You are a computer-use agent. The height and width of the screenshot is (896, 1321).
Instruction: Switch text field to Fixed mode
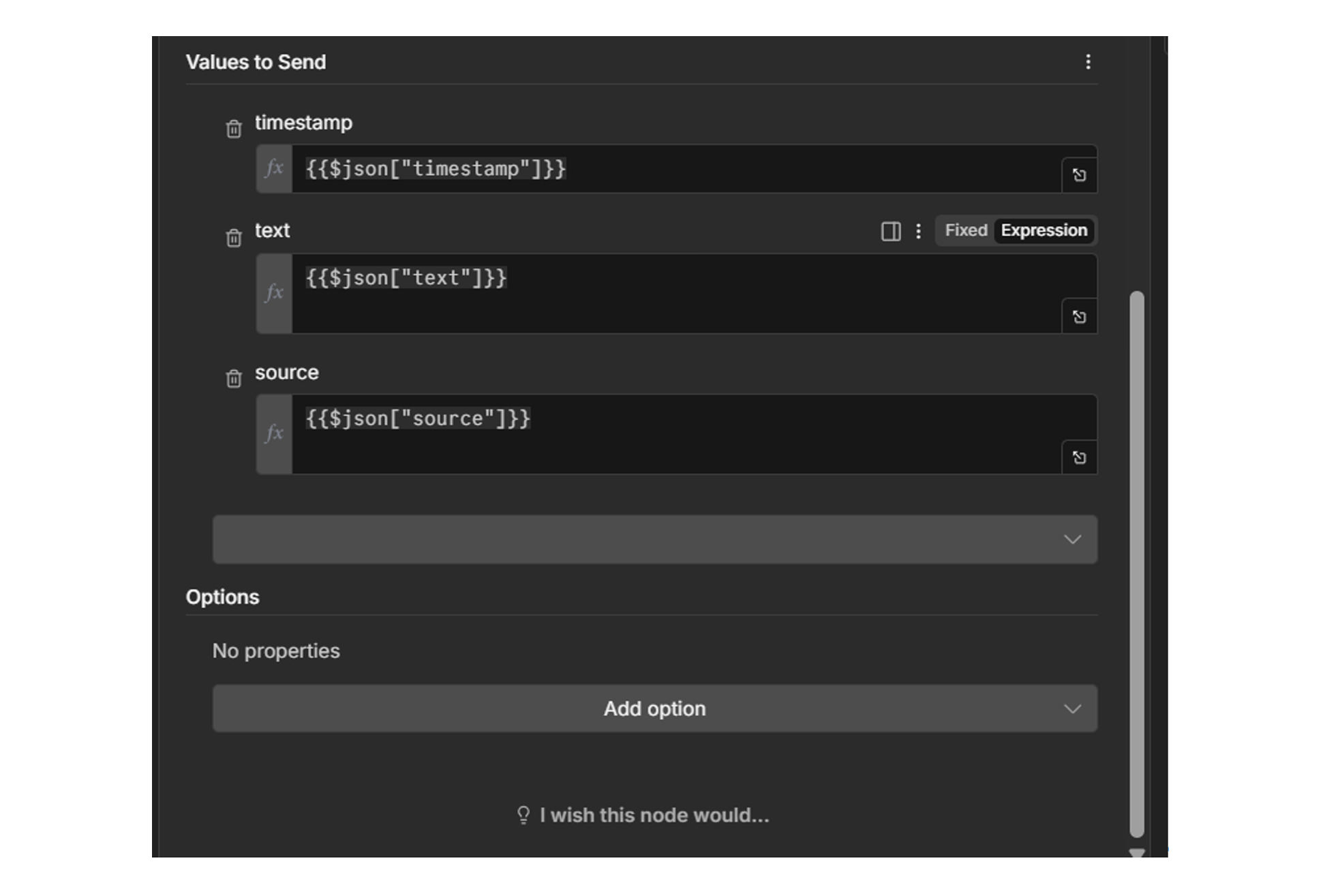tap(965, 230)
